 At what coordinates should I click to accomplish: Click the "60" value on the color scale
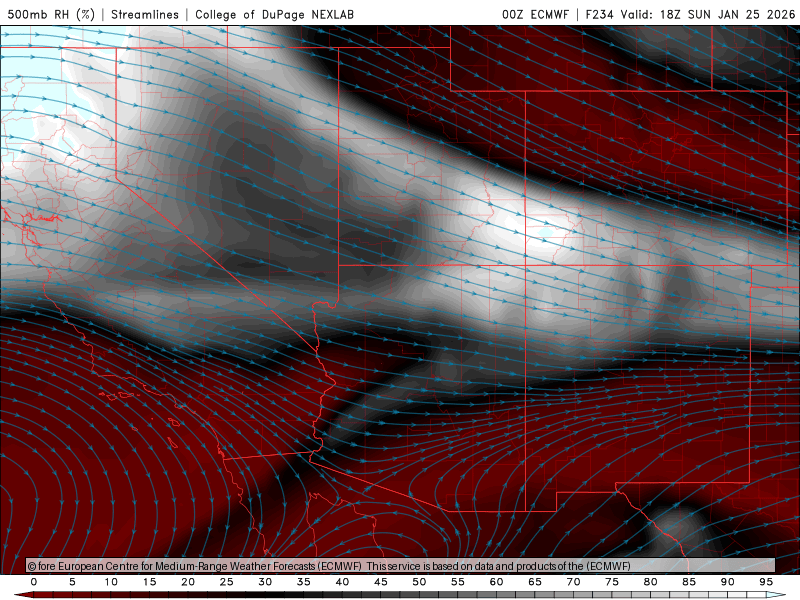tap(496, 582)
